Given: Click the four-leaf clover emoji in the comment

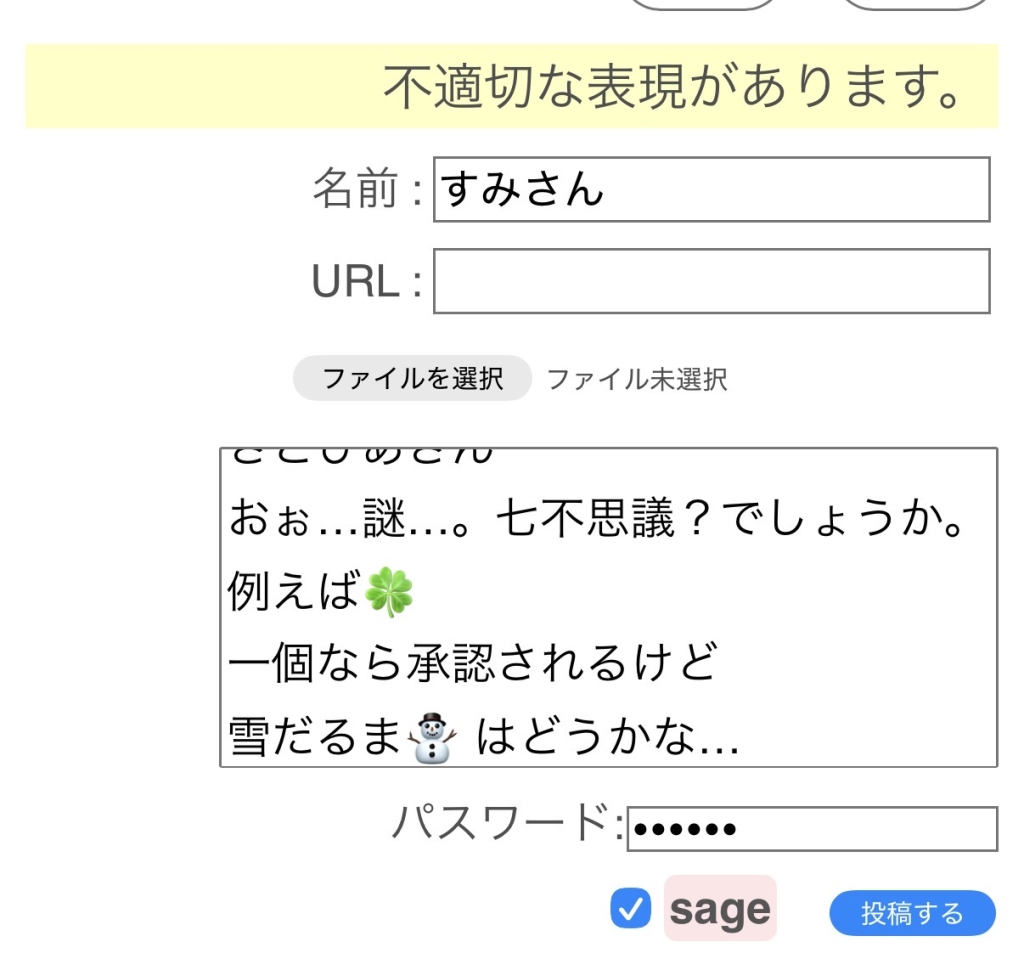Looking at the screenshot, I should coord(389,594).
